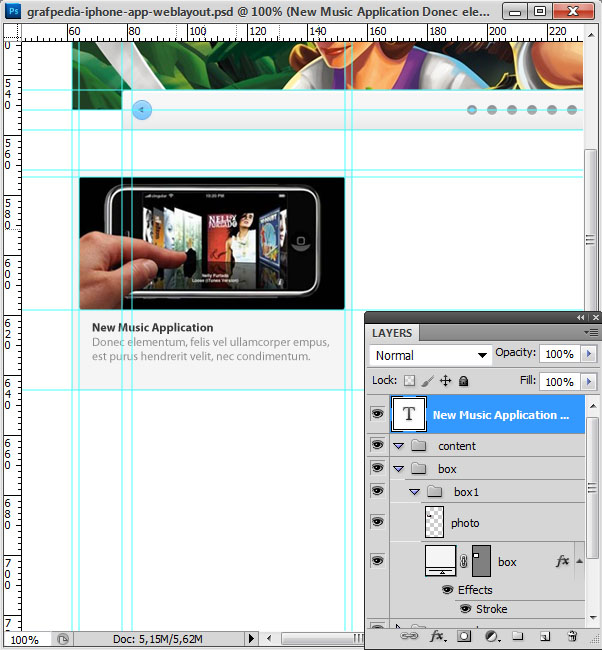Collapse Layers panel with double arrow icon
The width and height of the screenshot is (602, 650).
point(580,318)
